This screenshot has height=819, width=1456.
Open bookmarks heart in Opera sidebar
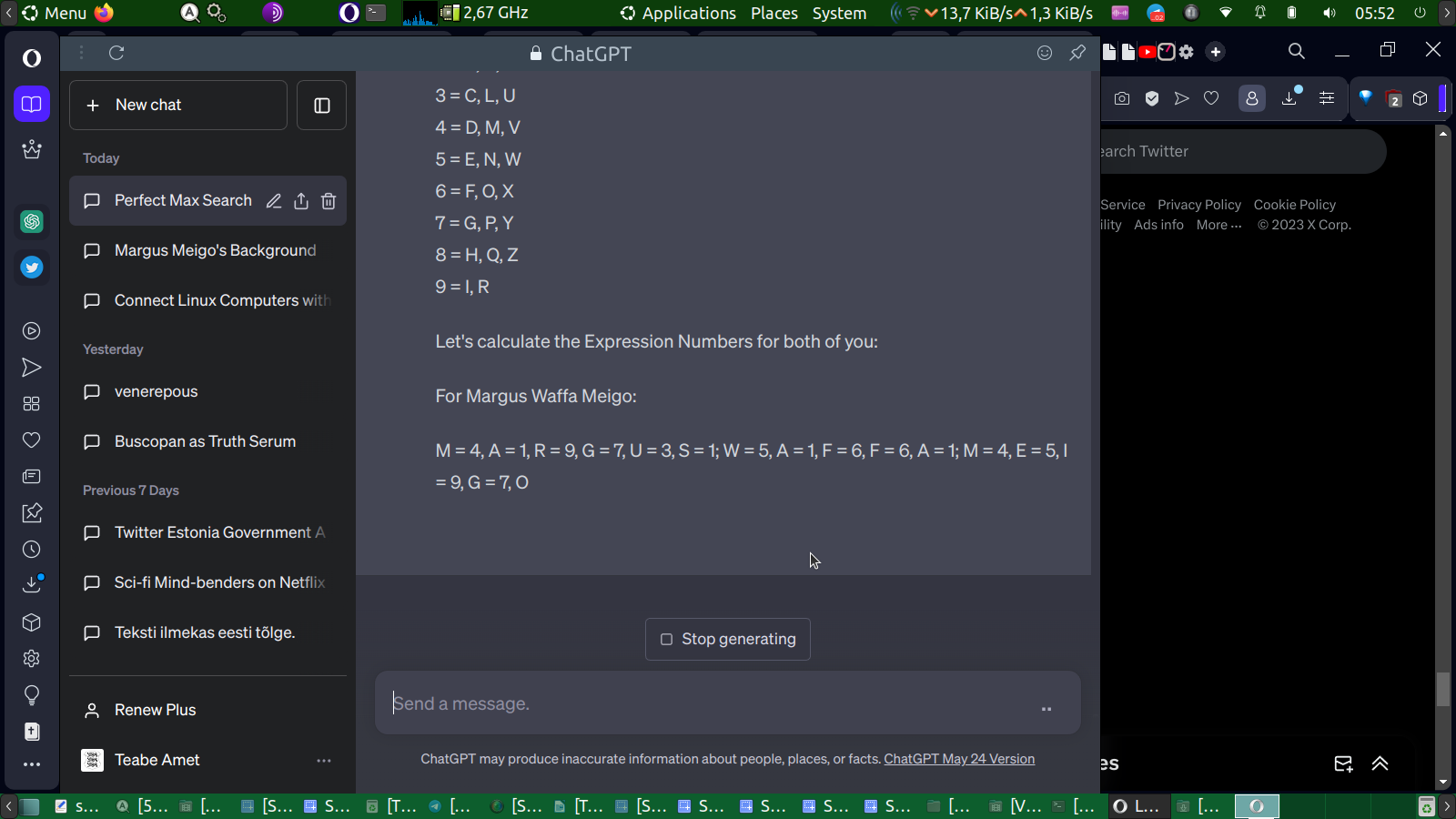click(x=32, y=440)
